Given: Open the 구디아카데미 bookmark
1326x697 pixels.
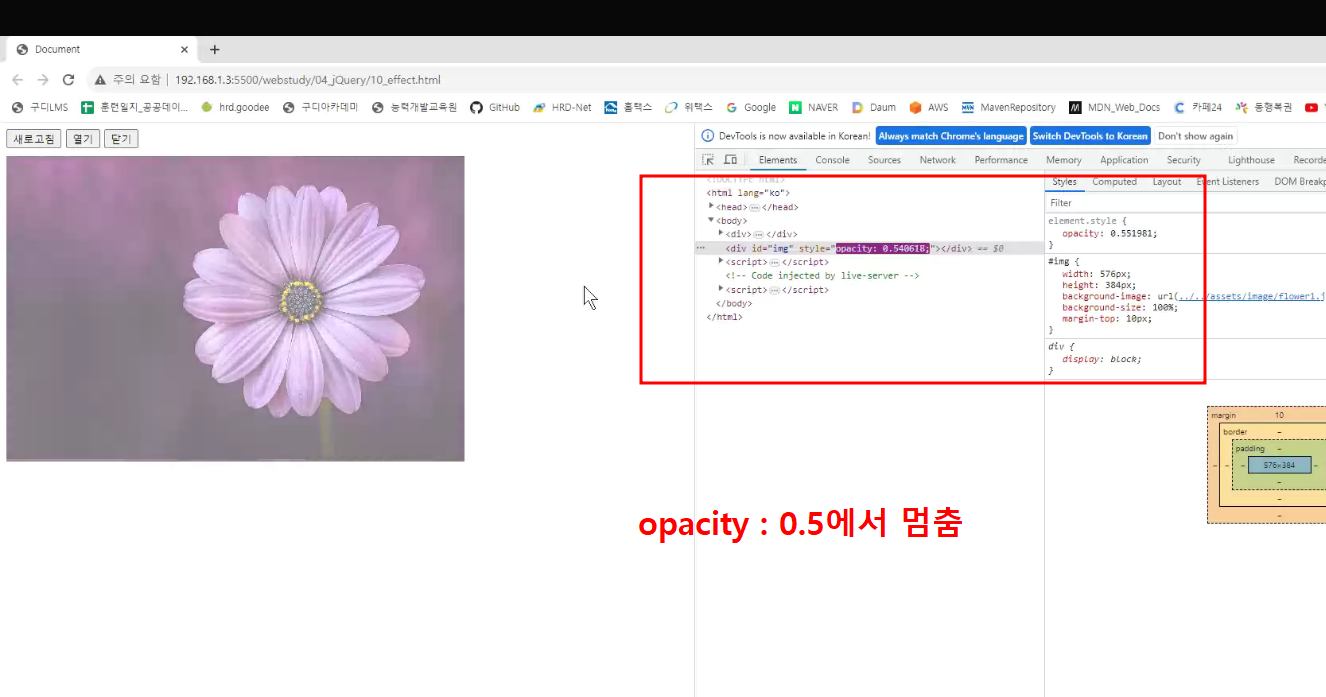Looking at the screenshot, I should point(320,107).
